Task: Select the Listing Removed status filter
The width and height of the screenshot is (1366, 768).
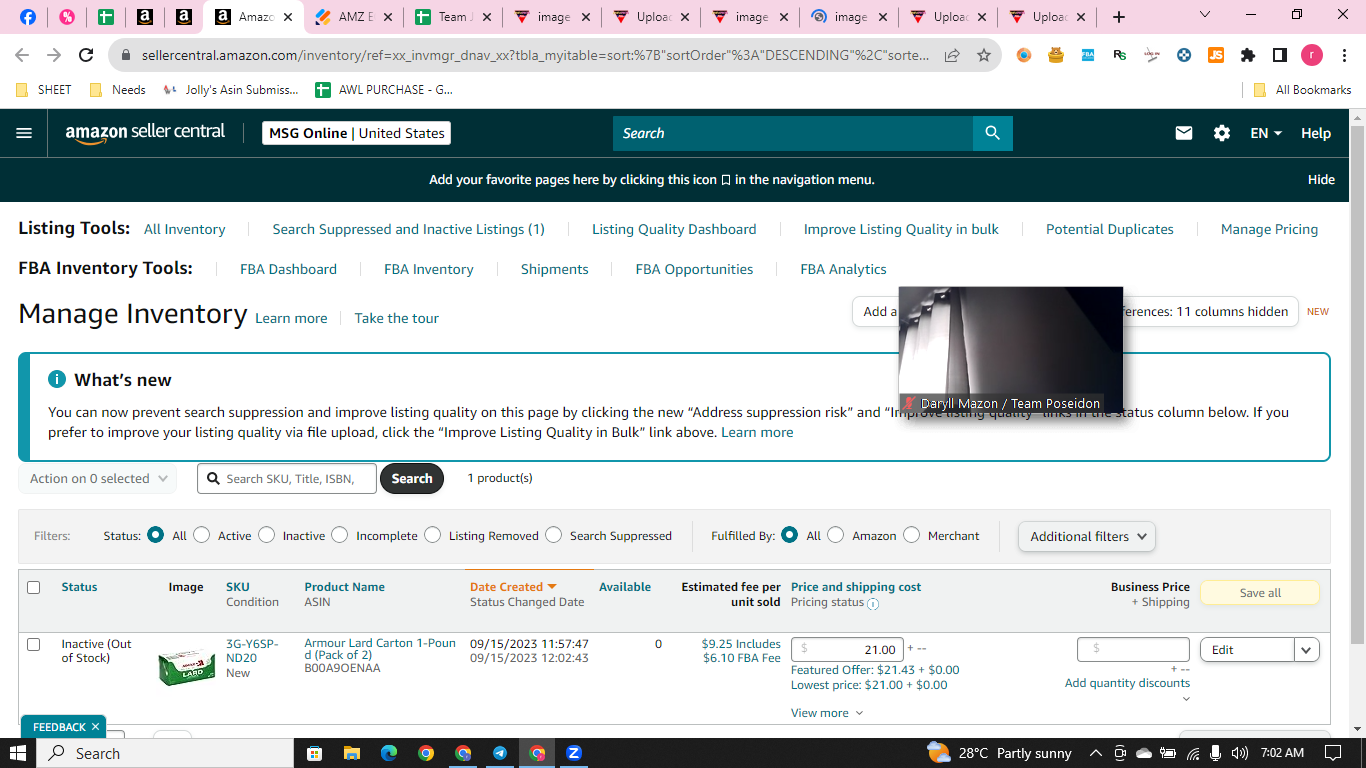Action: pos(432,535)
